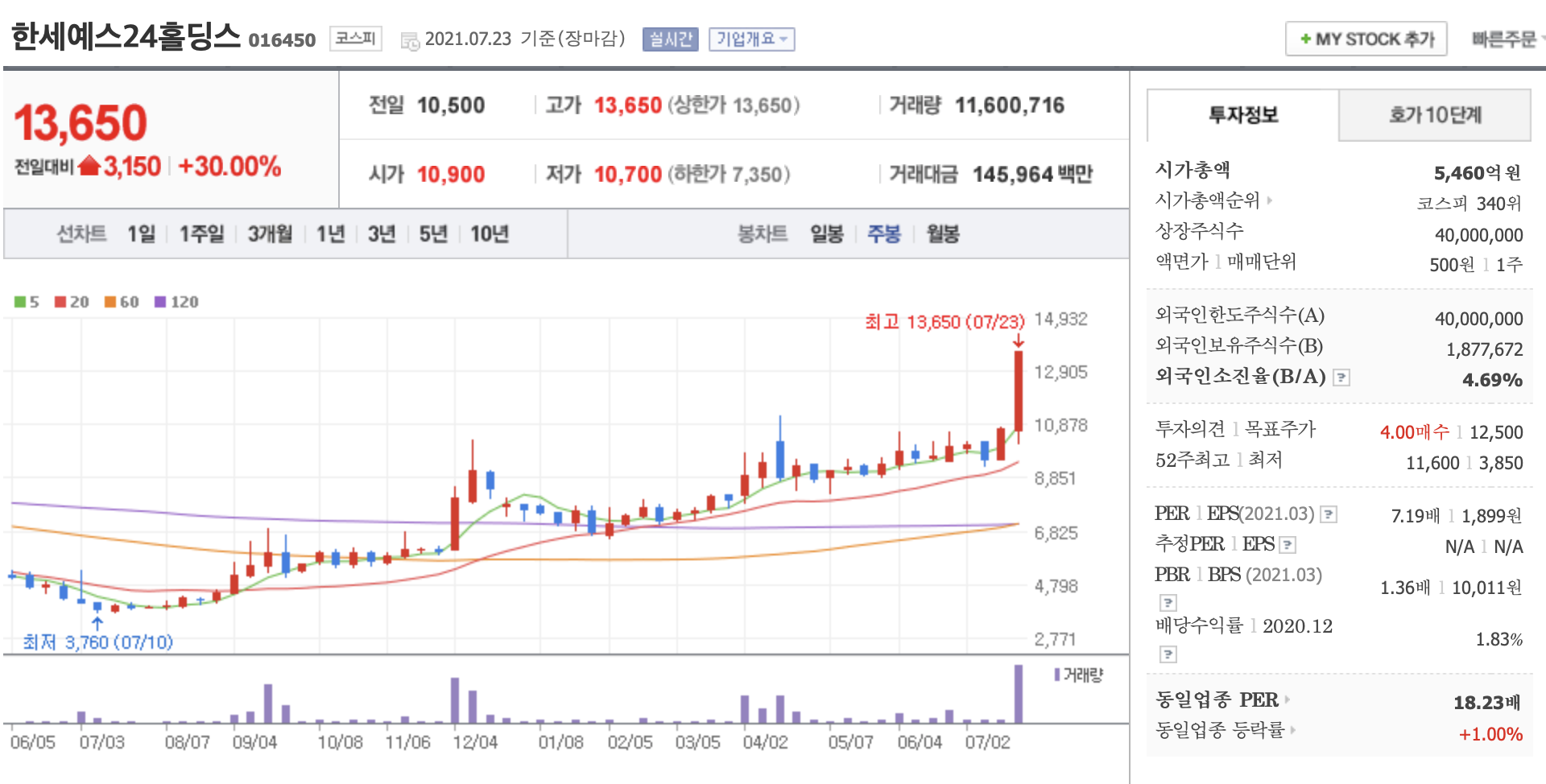Image resolution: width=1546 pixels, height=784 pixels.
Task: Click the stock code 016450
Action: tap(282, 40)
